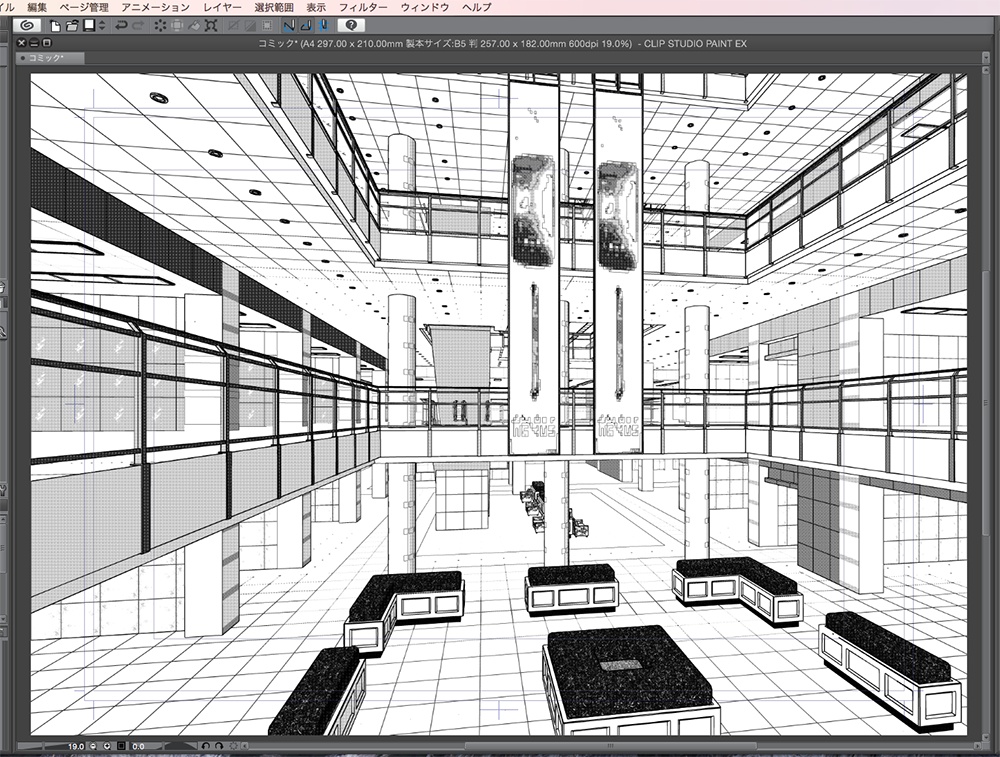Click the open file folder icon
The width and height of the screenshot is (1000, 757).
click(72, 26)
